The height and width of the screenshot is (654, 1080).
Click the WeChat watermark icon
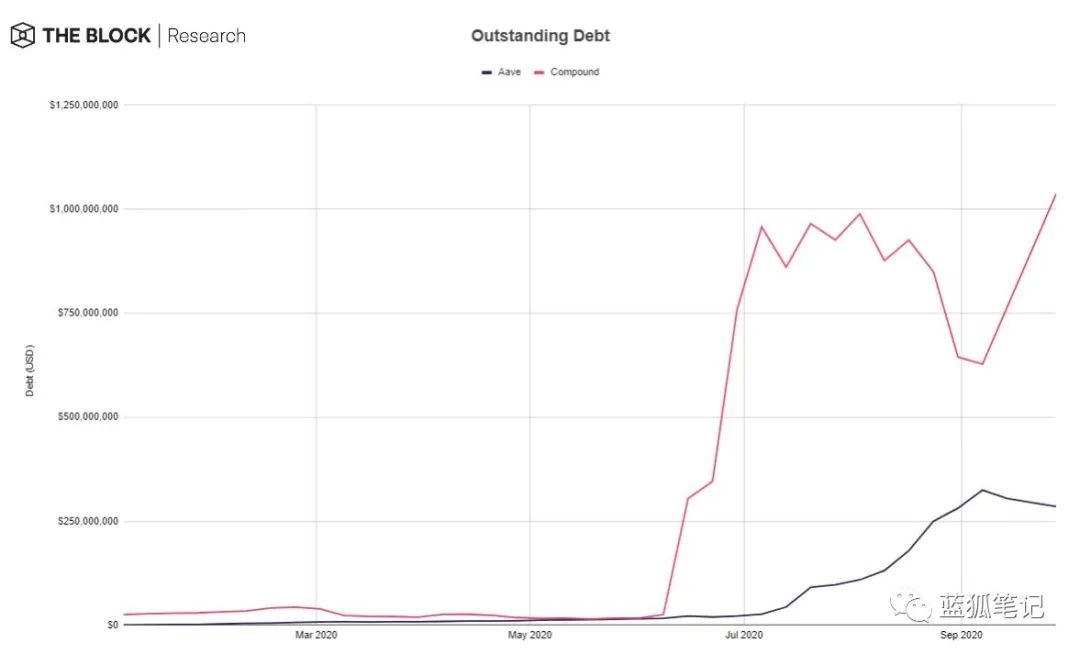(x=912, y=606)
